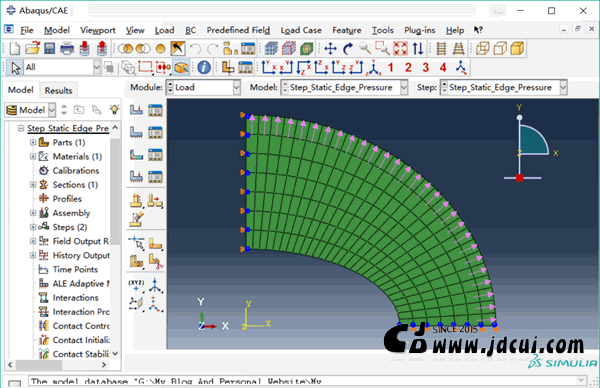Select the Rotate view tool
Screen dimensions: 600x388
click(x=348, y=49)
